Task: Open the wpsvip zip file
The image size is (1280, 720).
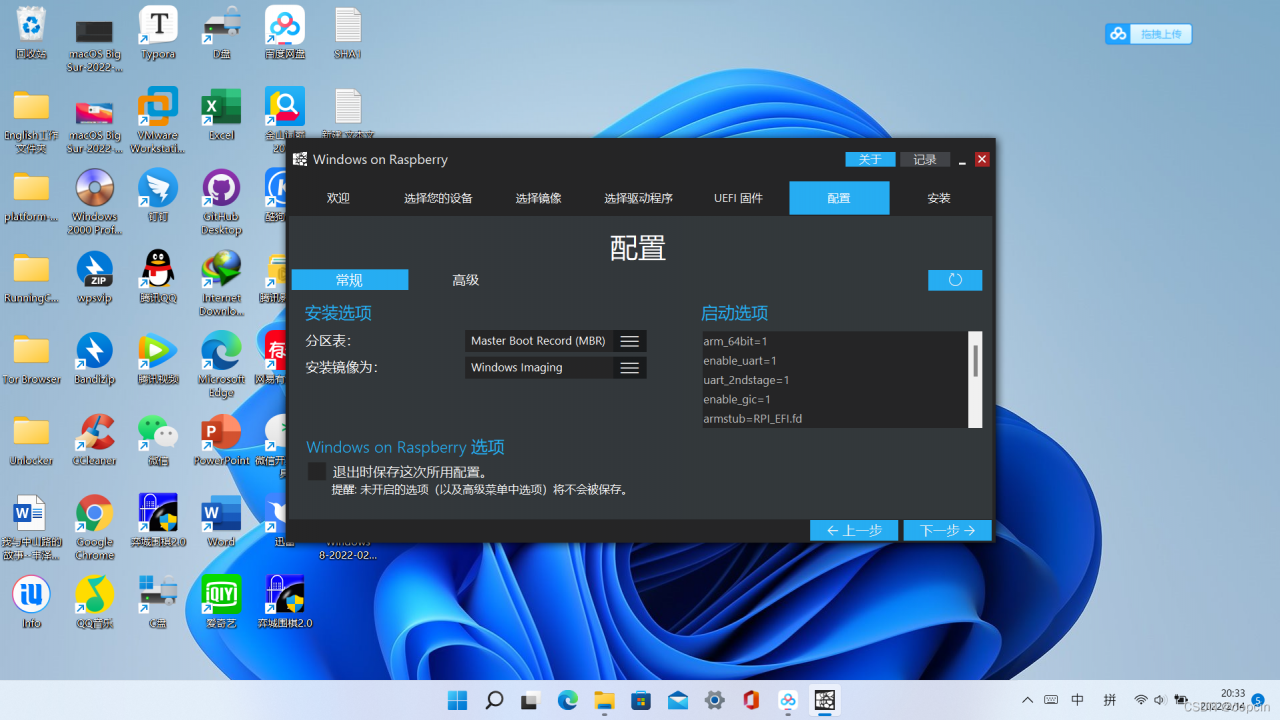Action: pyautogui.click(x=95, y=277)
